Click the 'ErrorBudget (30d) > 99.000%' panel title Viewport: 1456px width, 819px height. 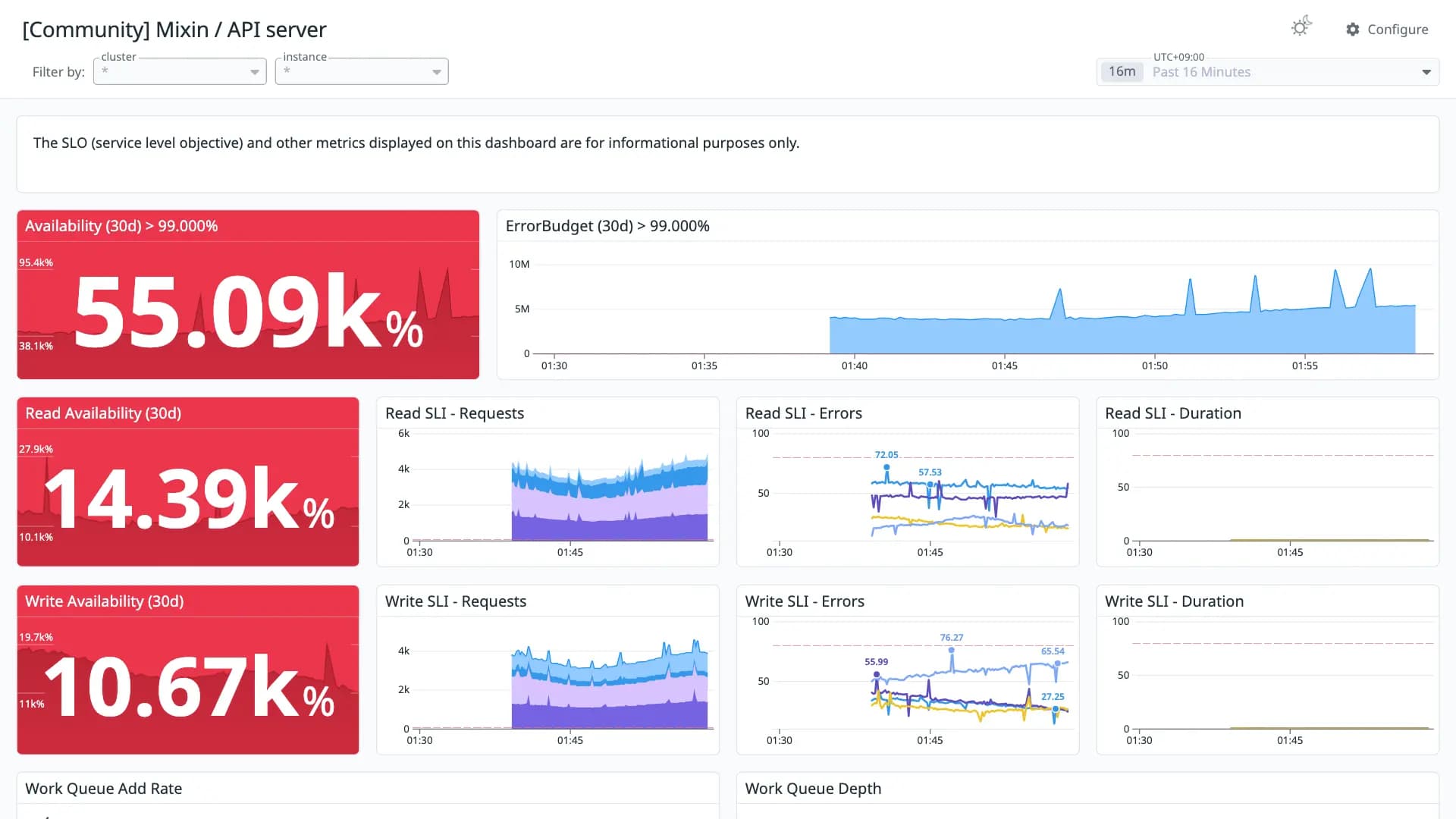pyautogui.click(x=607, y=226)
